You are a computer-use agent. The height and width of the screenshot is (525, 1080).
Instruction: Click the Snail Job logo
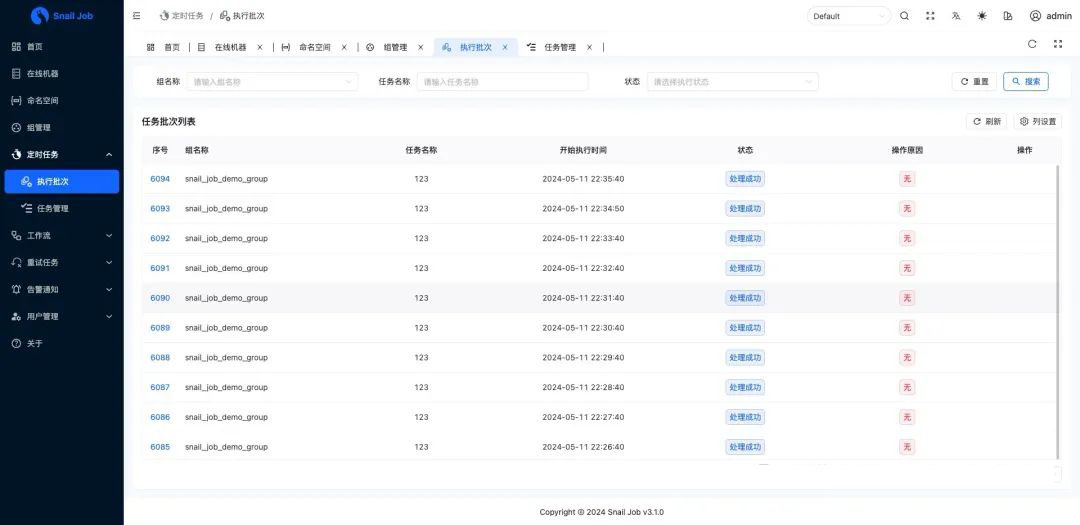point(40,16)
